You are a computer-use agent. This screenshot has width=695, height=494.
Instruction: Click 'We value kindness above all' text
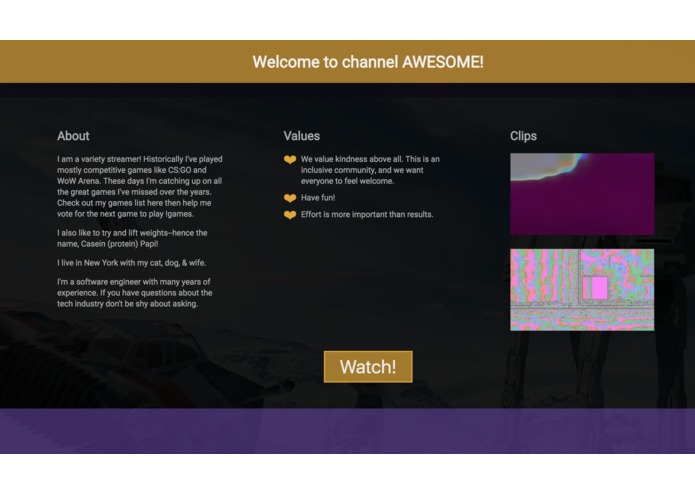[x=370, y=170]
